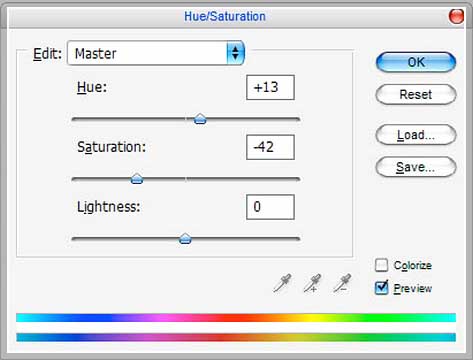Select the Add to Sample eyedropper

click(312, 283)
